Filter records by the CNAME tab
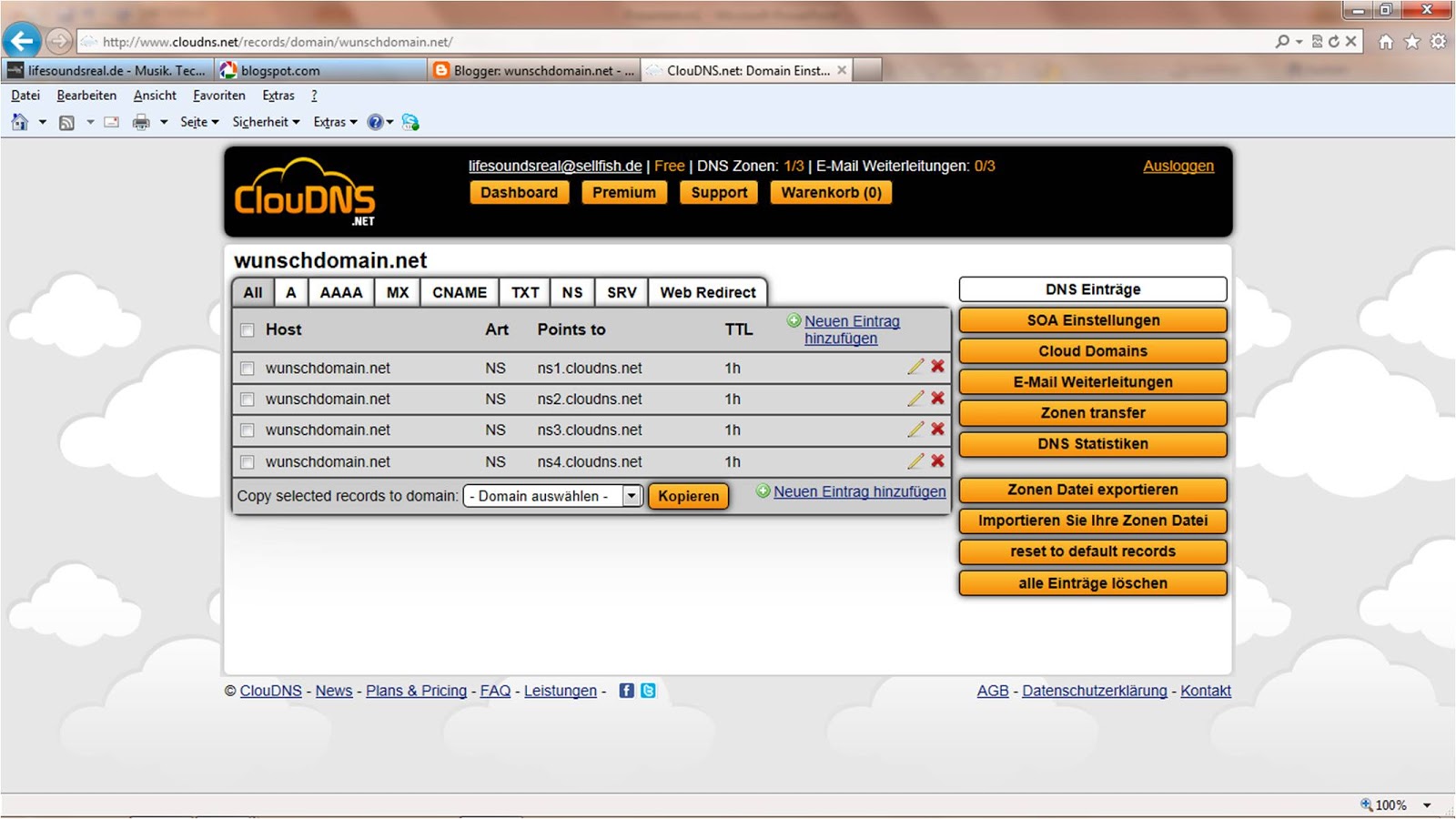 pos(460,292)
